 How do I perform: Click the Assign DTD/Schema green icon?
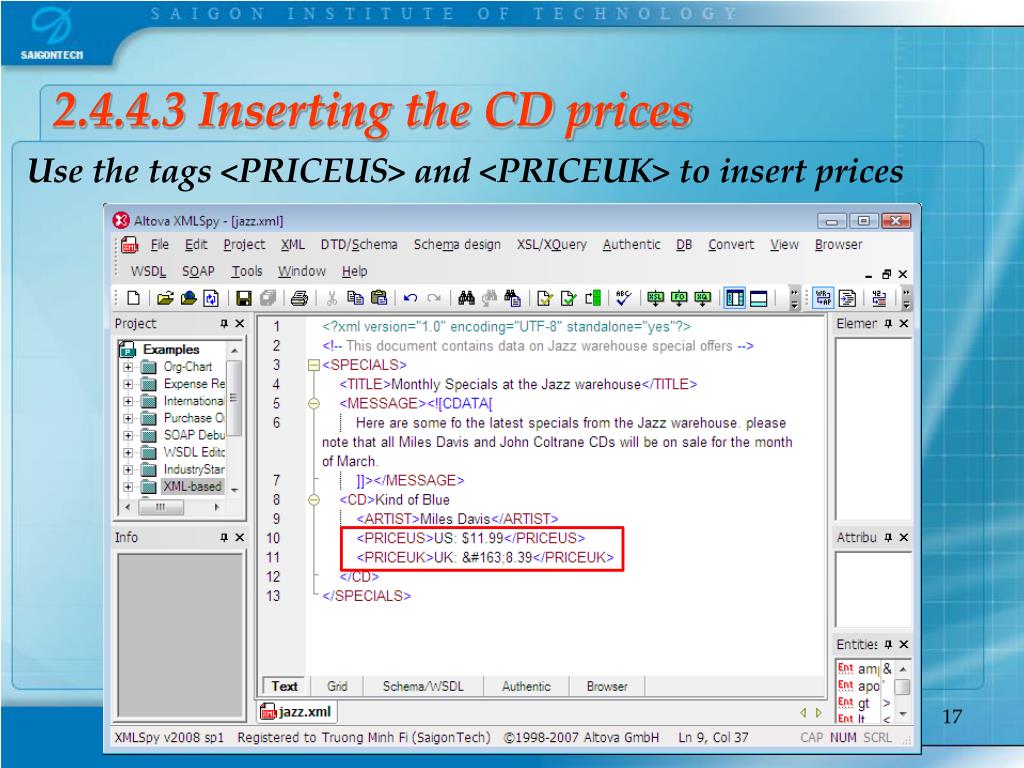tap(593, 298)
